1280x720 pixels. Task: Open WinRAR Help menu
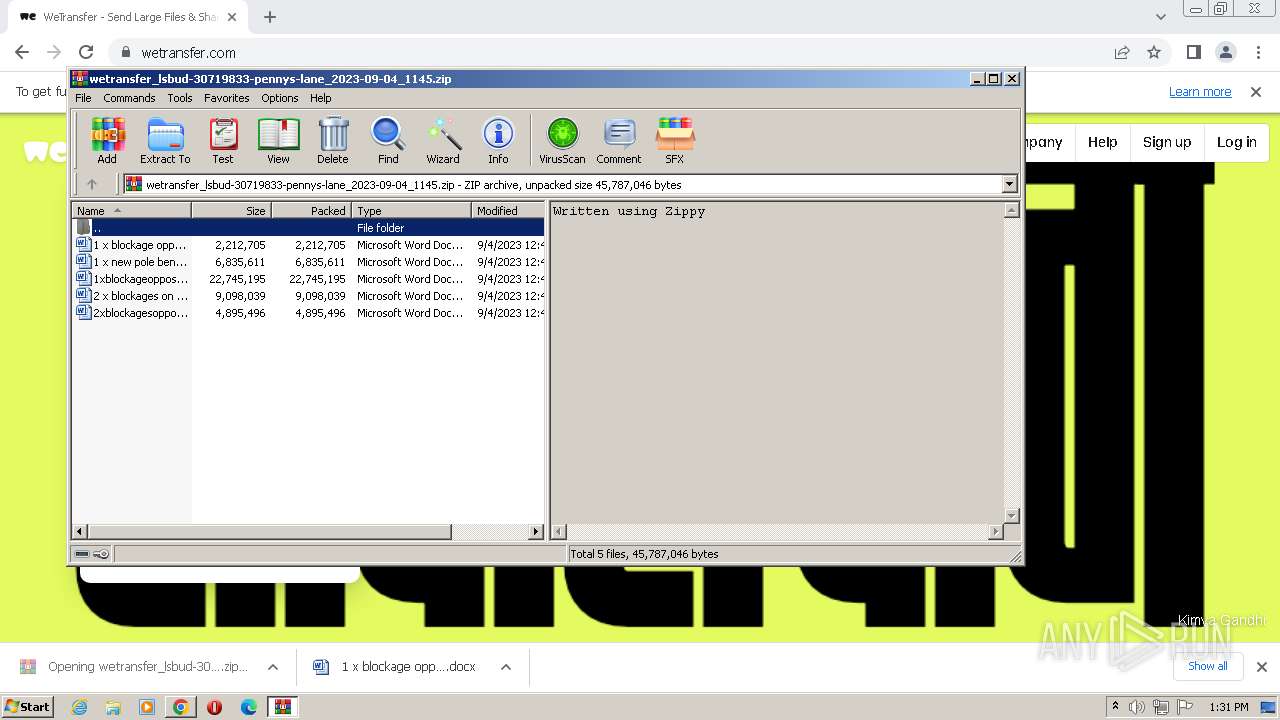[321, 98]
